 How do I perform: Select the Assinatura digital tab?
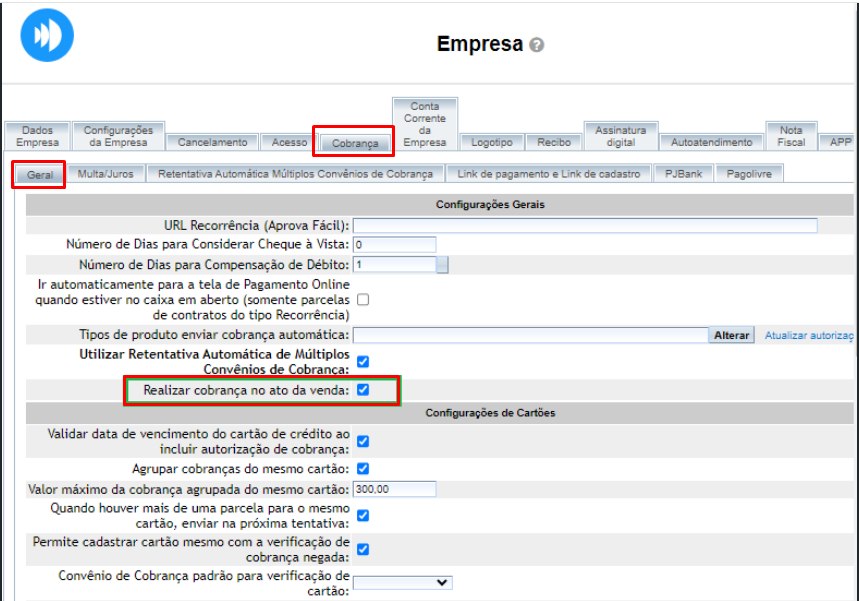coord(620,136)
